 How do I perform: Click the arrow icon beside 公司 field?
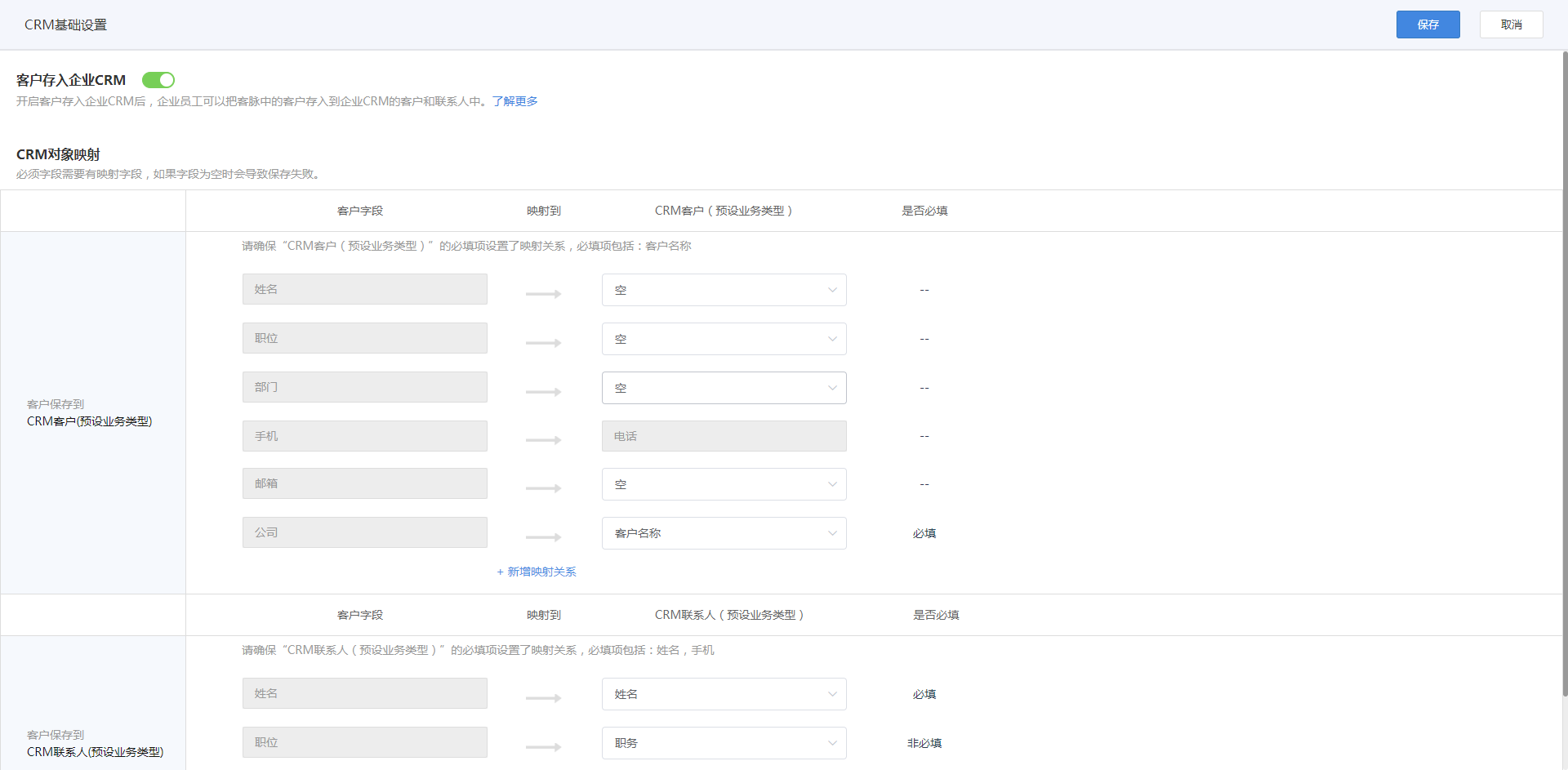pos(543,536)
